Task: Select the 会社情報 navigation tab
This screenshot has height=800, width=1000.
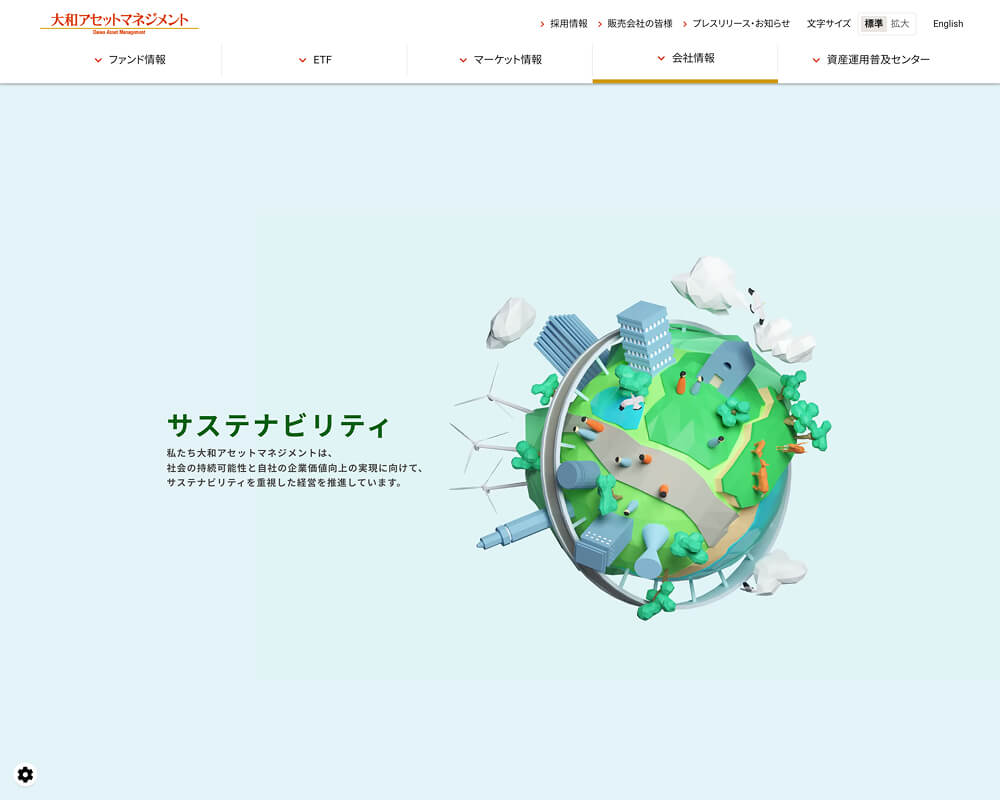Action: [693, 58]
